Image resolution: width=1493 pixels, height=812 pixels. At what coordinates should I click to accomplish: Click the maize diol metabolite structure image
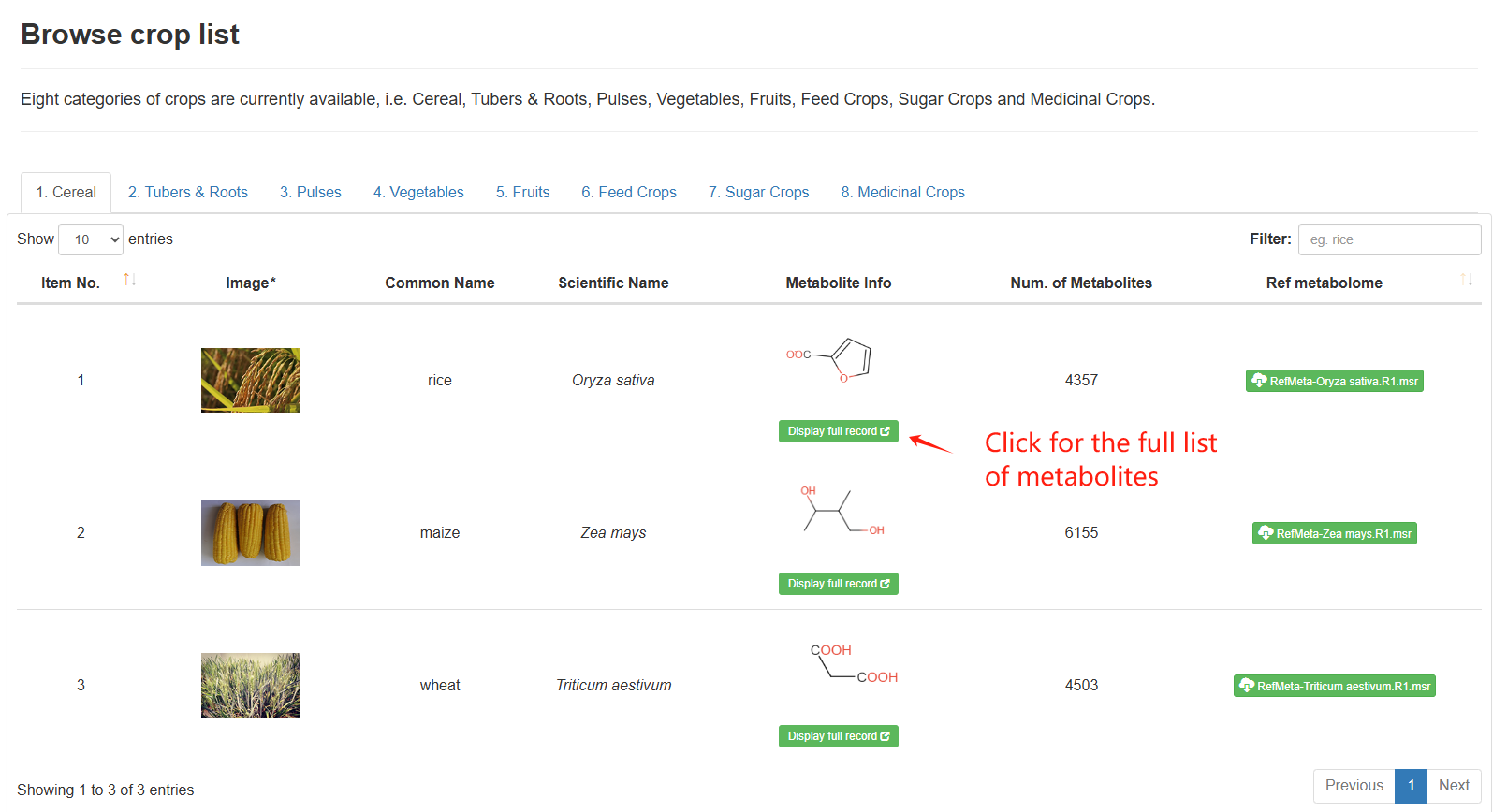pos(842,510)
